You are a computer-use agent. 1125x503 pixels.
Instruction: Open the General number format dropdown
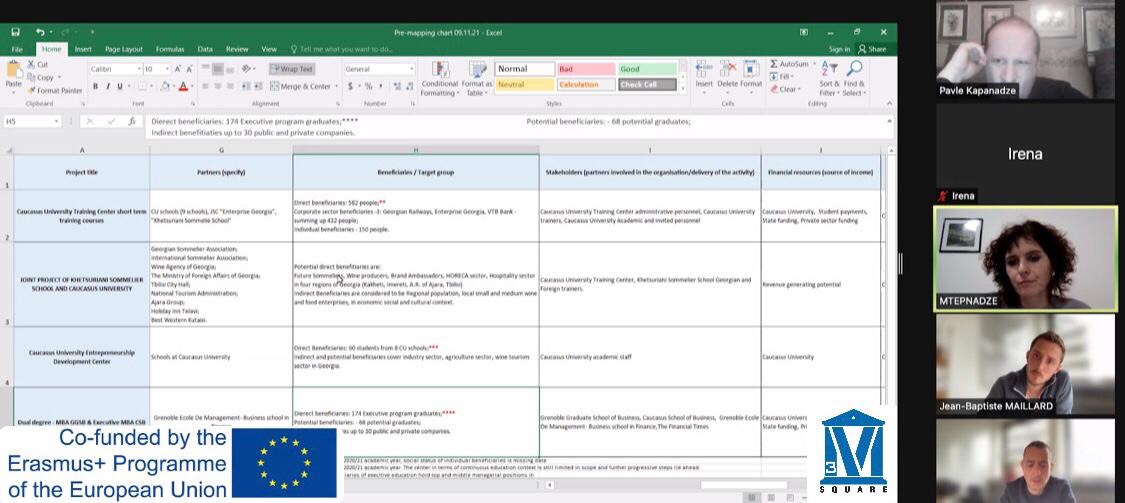[x=412, y=70]
